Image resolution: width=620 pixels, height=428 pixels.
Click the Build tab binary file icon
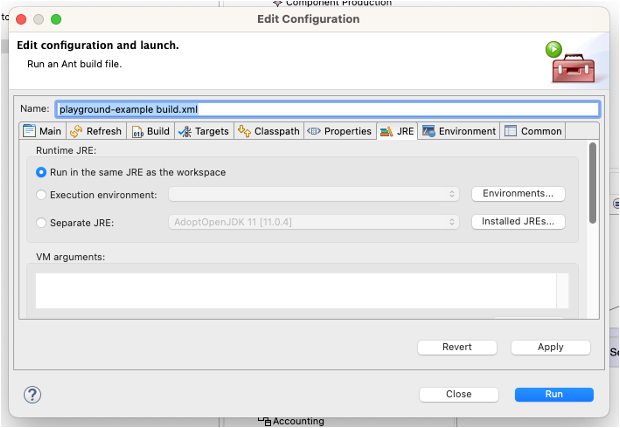click(x=137, y=132)
